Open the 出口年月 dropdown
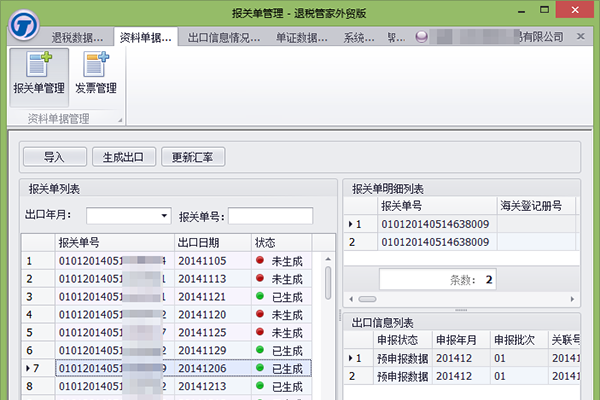600x400 pixels. point(164,216)
